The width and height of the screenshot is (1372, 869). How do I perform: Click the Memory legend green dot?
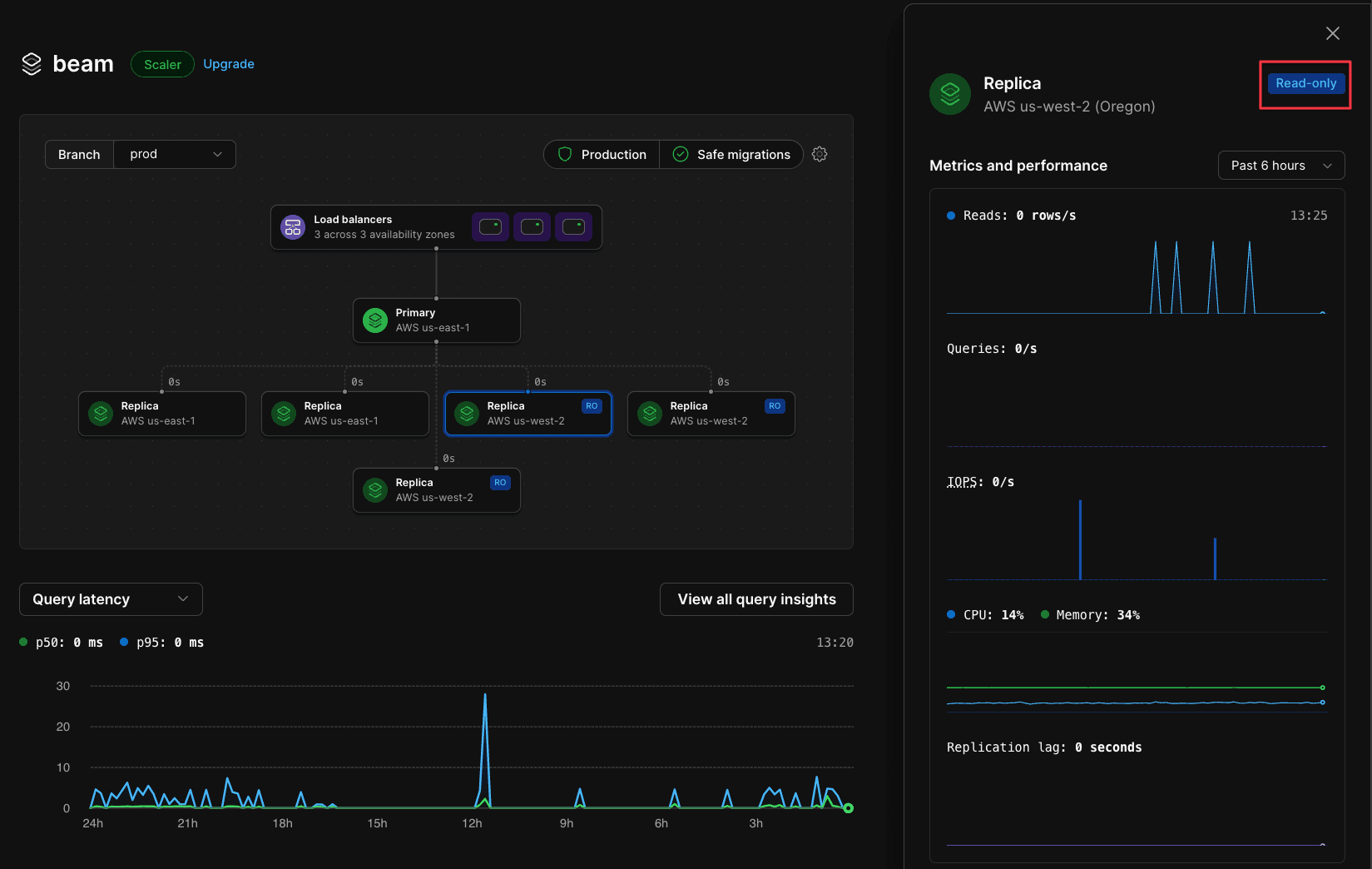(x=1045, y=614)
